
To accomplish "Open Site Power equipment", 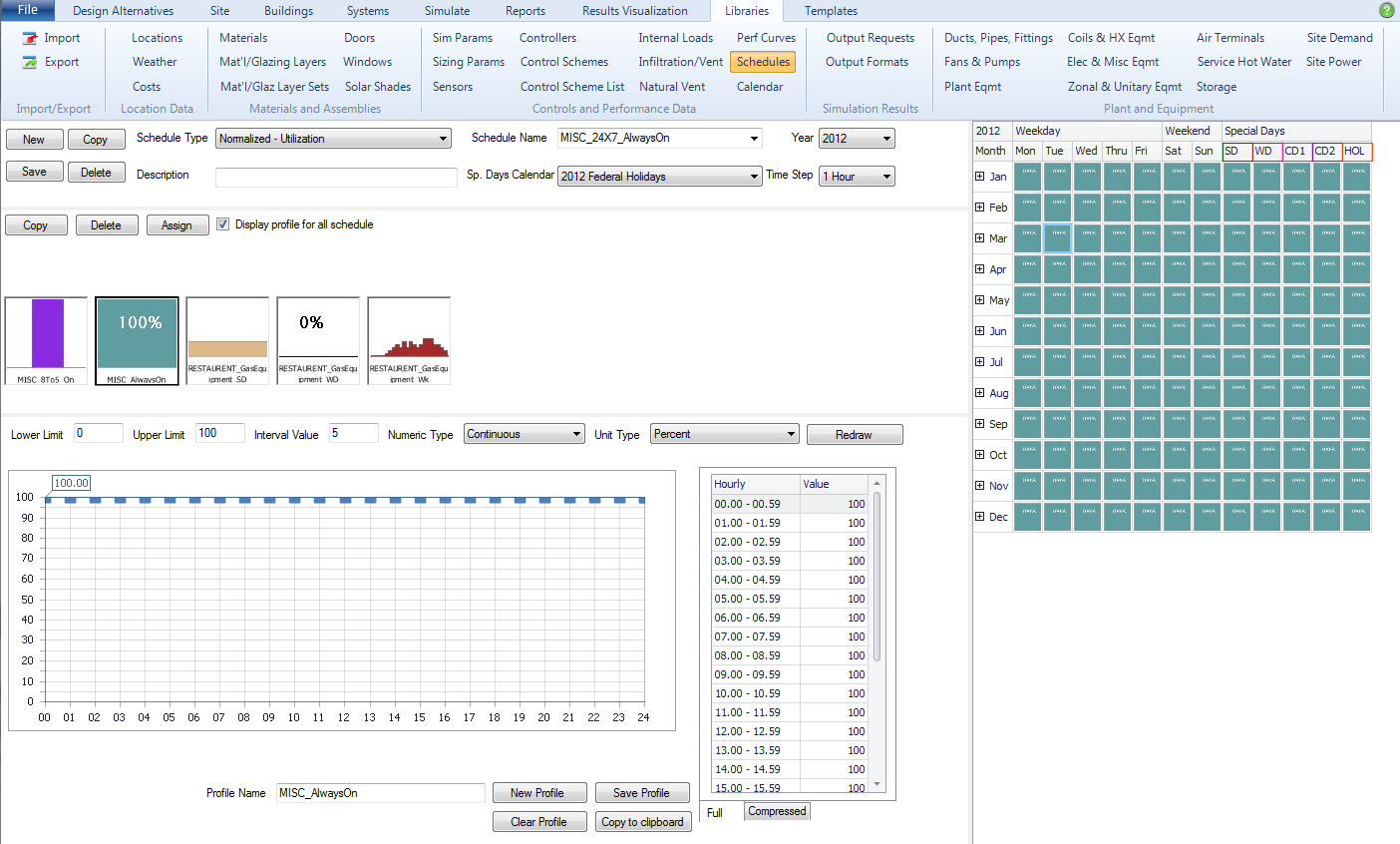I will 1333,62.
